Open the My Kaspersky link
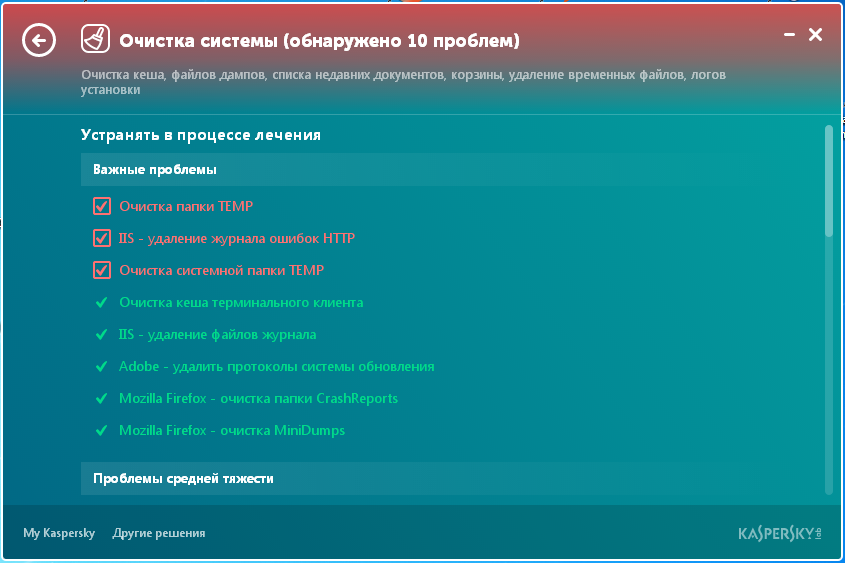 pyautogui.click(x=59, y=533)
